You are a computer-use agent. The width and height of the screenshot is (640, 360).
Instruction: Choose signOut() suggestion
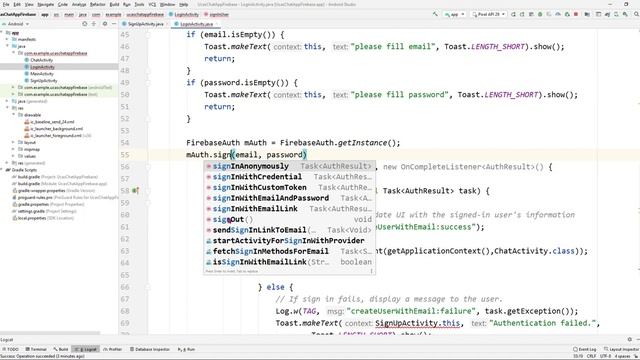click(x=289, y=219)
